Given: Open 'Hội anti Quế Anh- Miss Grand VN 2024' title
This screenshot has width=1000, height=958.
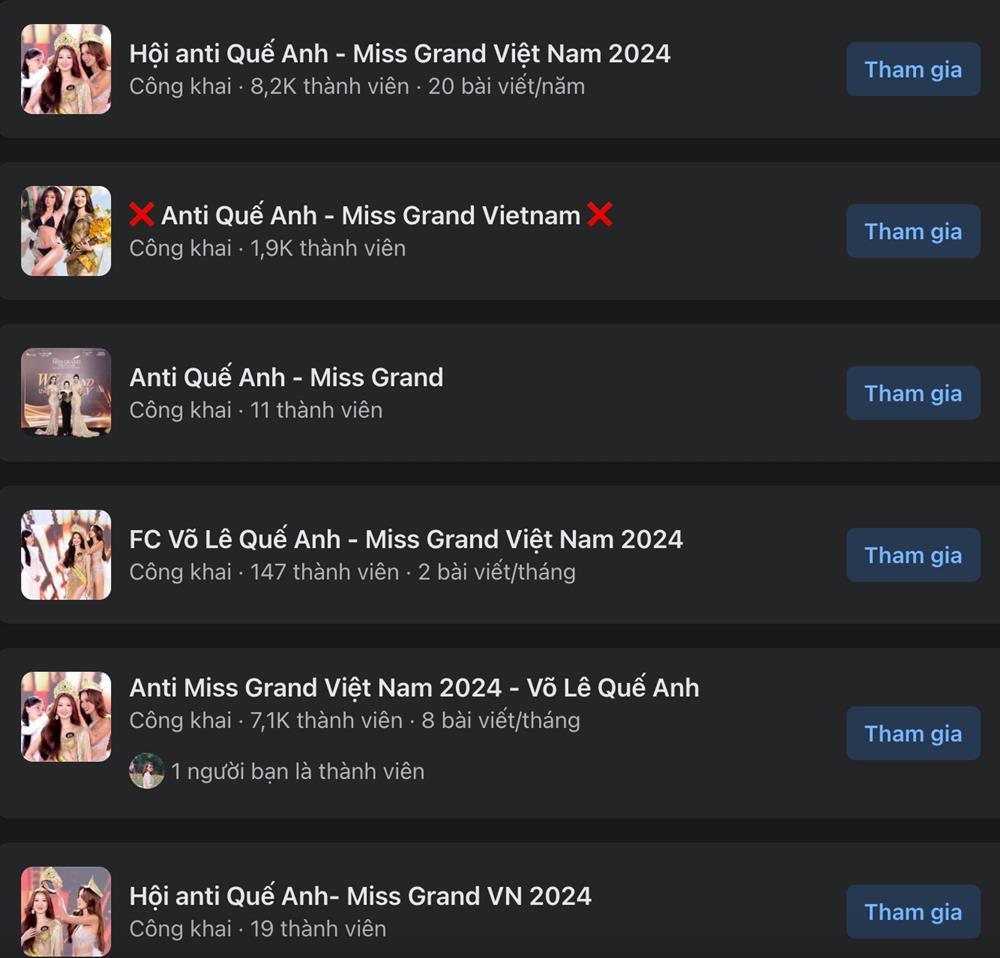Looking at the screenshot, I should pyautogui.click(x=360, y=896).
